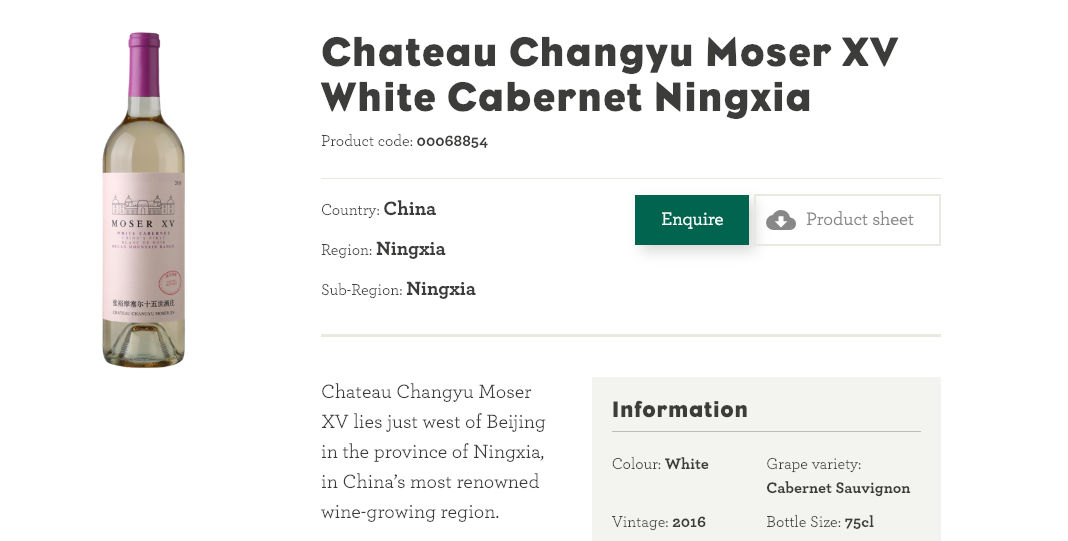
Task: Click the Sub-Region value Ningxia
Action: point(441,289)
